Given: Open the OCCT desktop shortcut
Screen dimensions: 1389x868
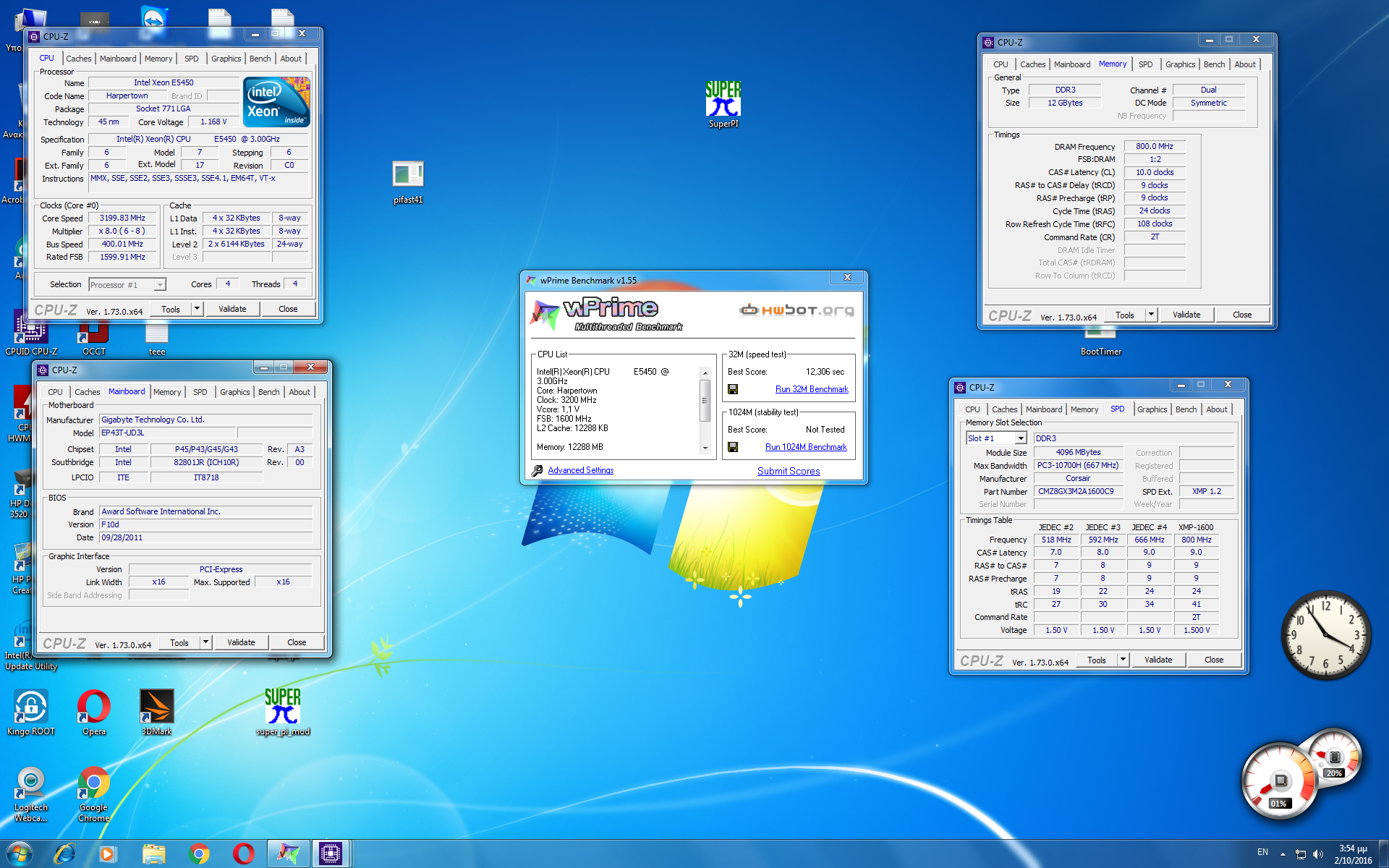Looking at the screenshot, I should tap(94, 339).
